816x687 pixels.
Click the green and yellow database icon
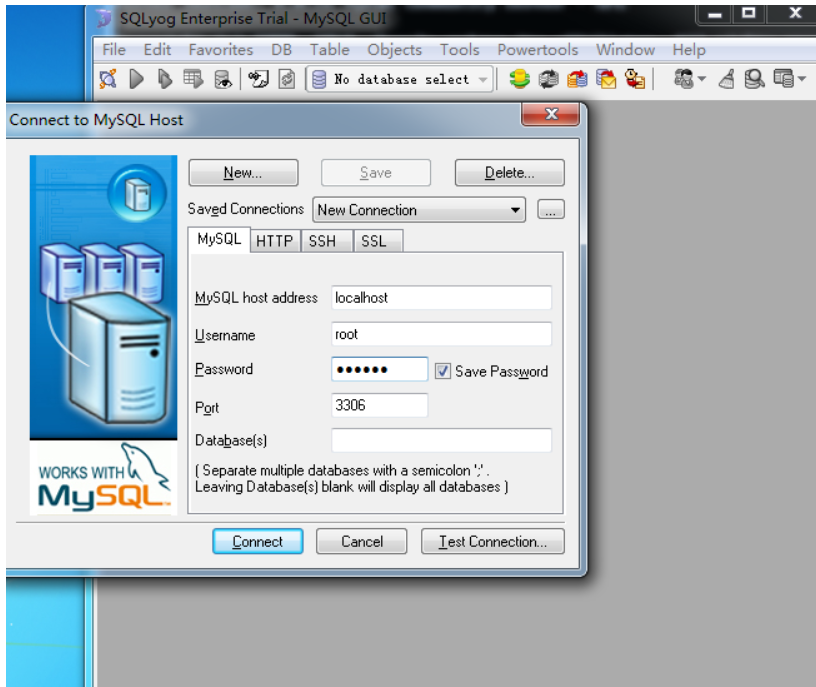pyautogui.click(x=519, y=79)
